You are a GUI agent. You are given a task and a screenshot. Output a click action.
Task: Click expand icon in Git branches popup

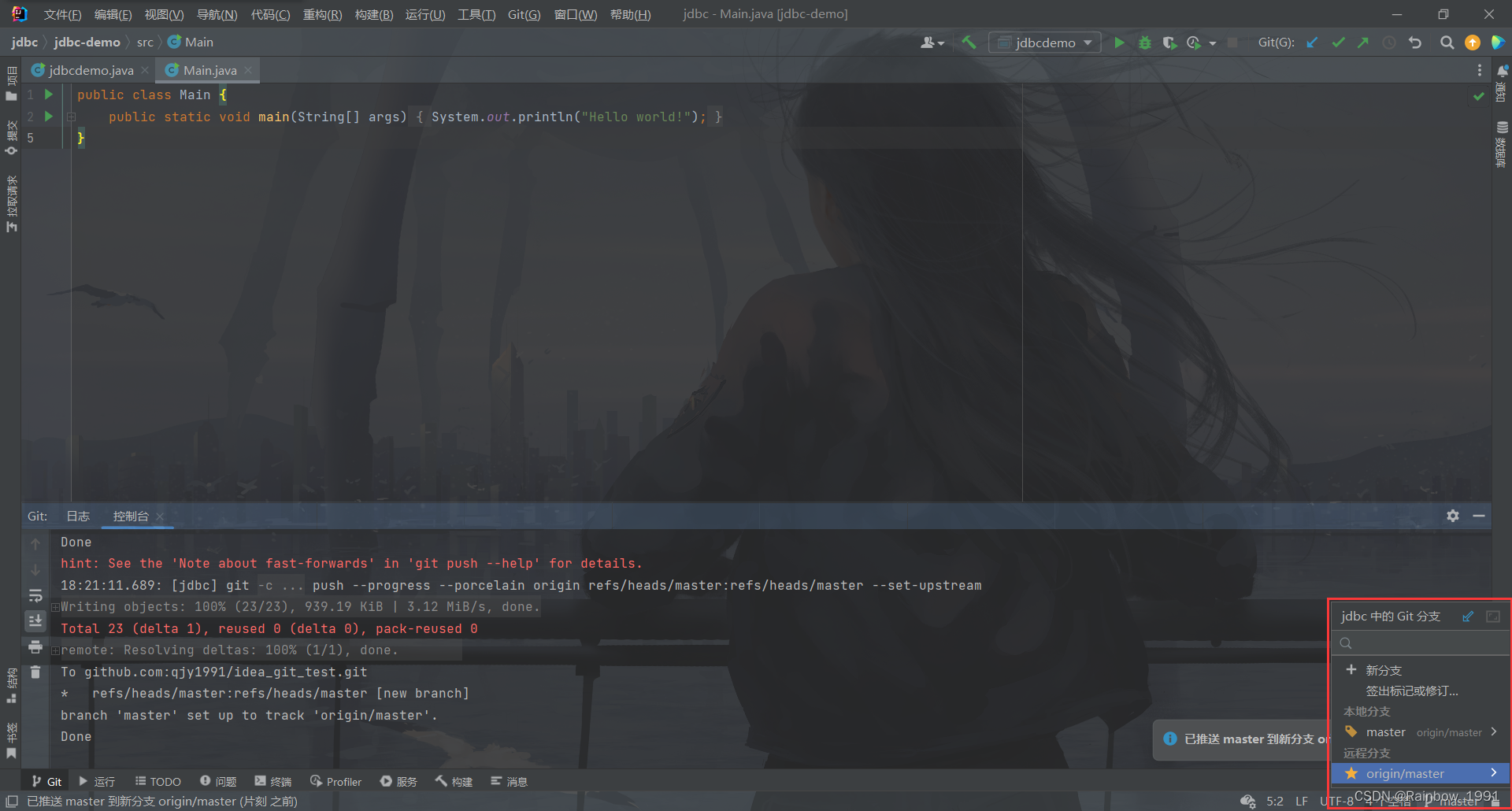click(x=1493, y=617)
